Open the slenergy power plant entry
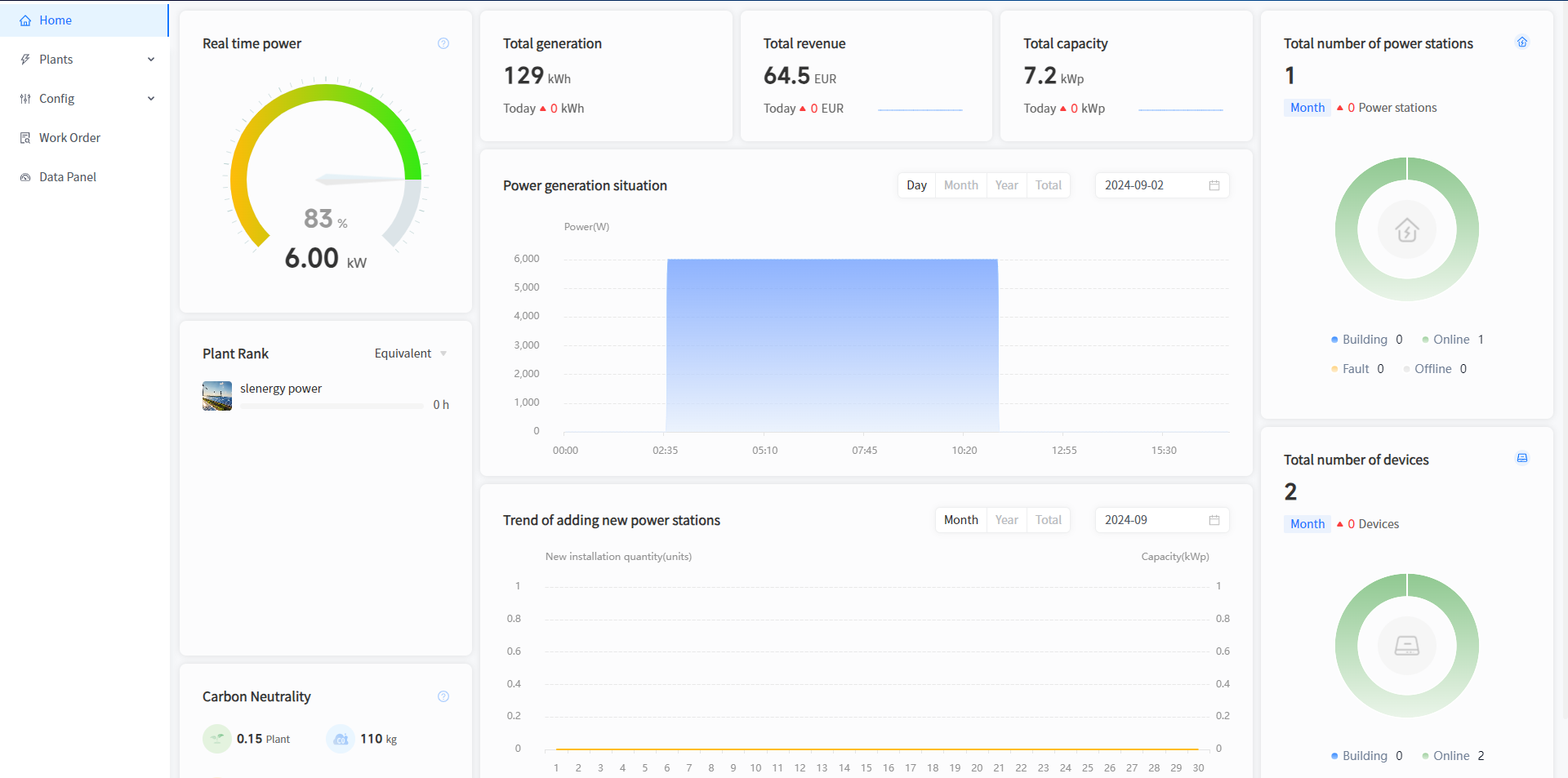Screen dimensions: 1568x778 (x=281, y=389)
